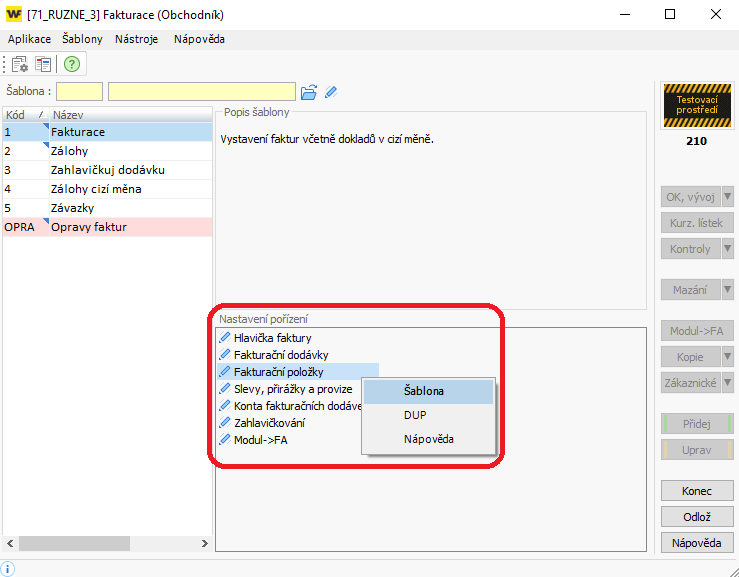Expand the Mazání dropdown arrow
This screenshot has width=739, height=577.
click(728, 289)
